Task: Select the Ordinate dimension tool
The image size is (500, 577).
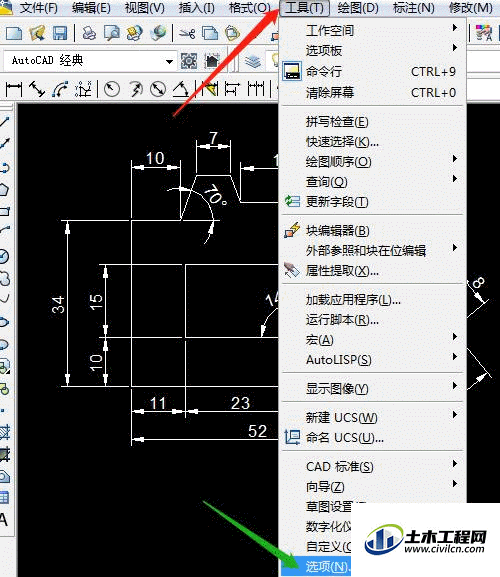Action: 83,89
